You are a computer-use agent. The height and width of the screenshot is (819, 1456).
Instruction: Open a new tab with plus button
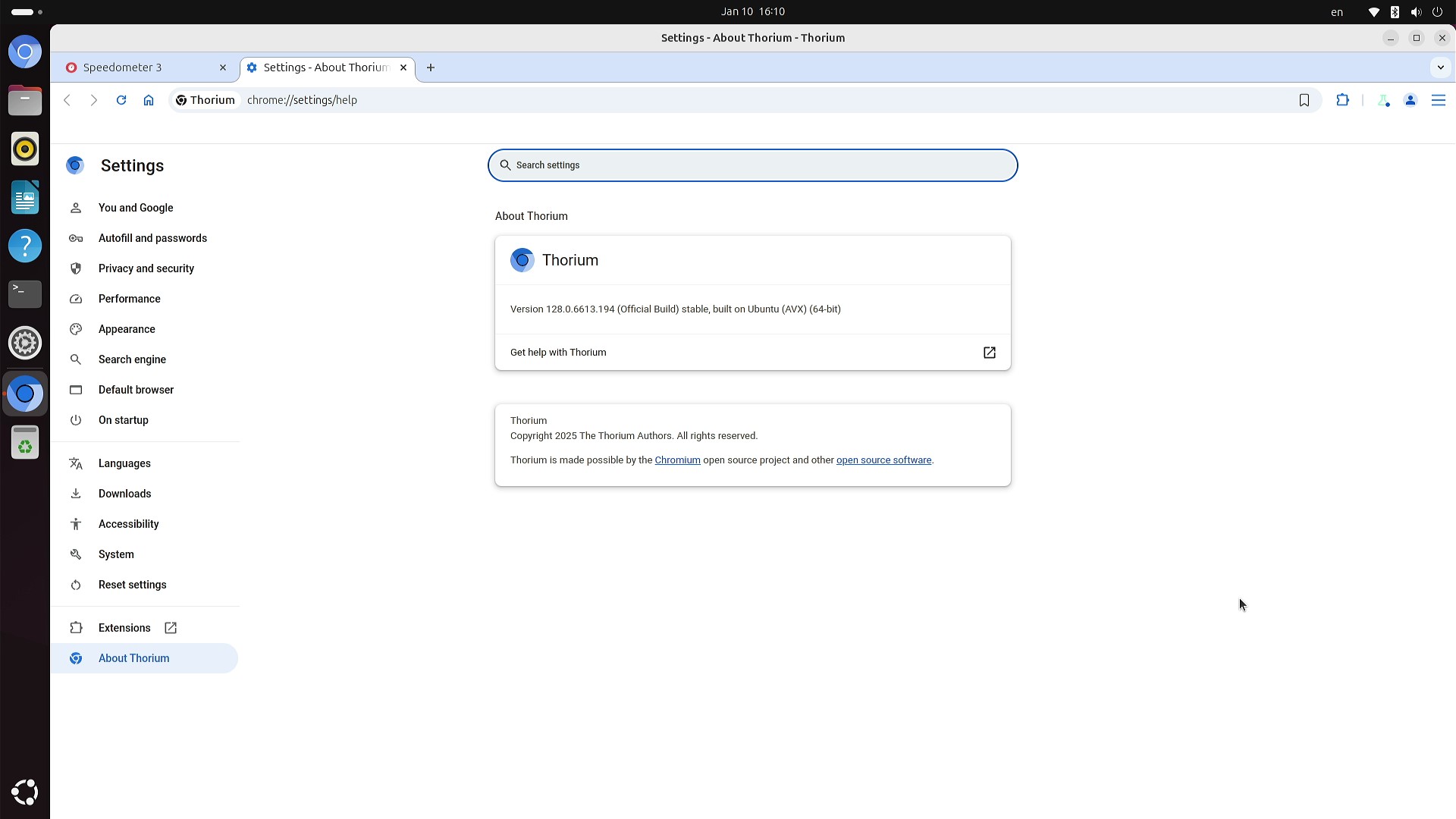point(431,67)
